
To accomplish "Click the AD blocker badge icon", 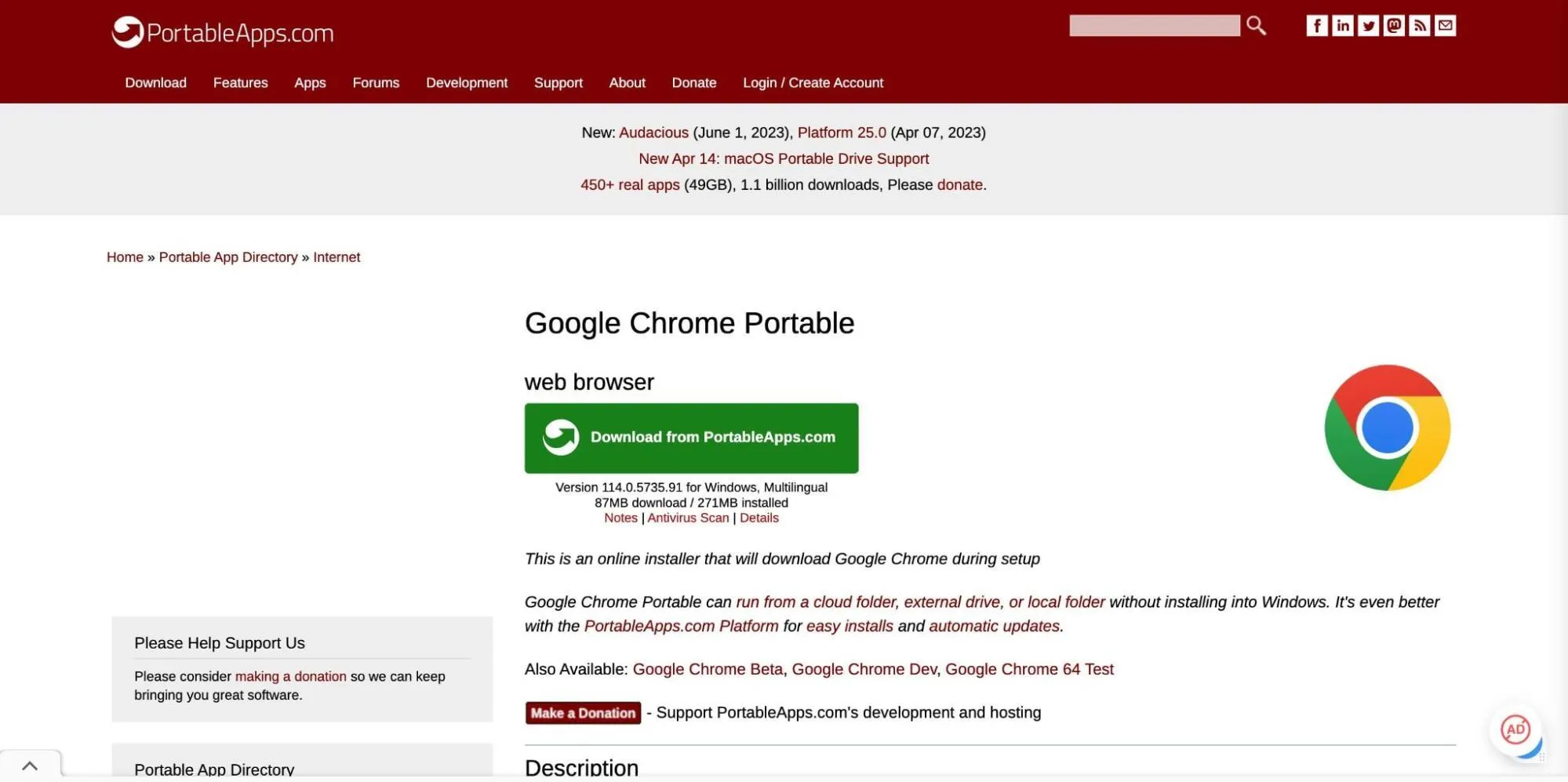I will tap(1515, 730).
